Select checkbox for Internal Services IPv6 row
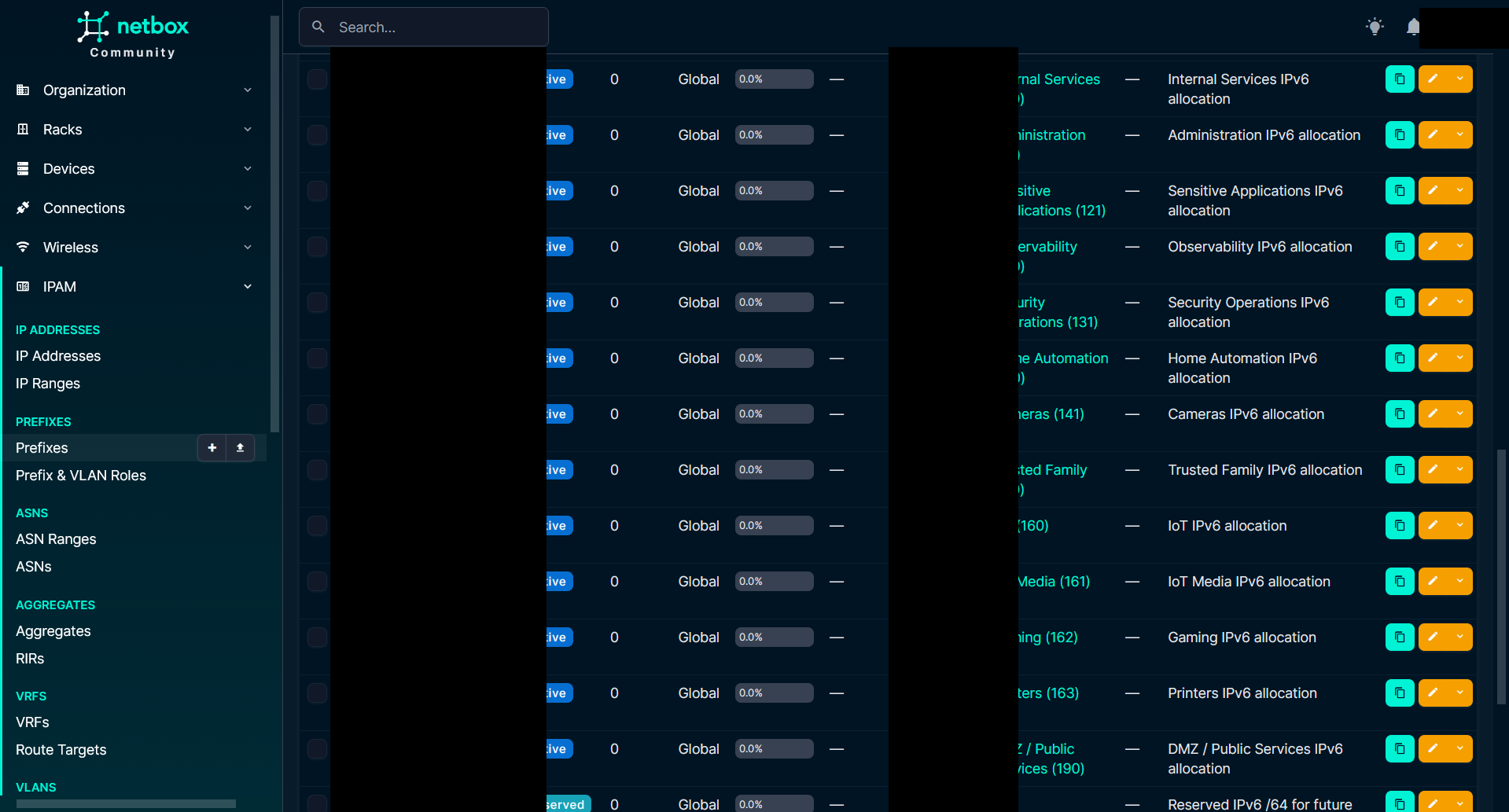Image resolution: width=1509 pixels, height=812 pixels. 317,79
